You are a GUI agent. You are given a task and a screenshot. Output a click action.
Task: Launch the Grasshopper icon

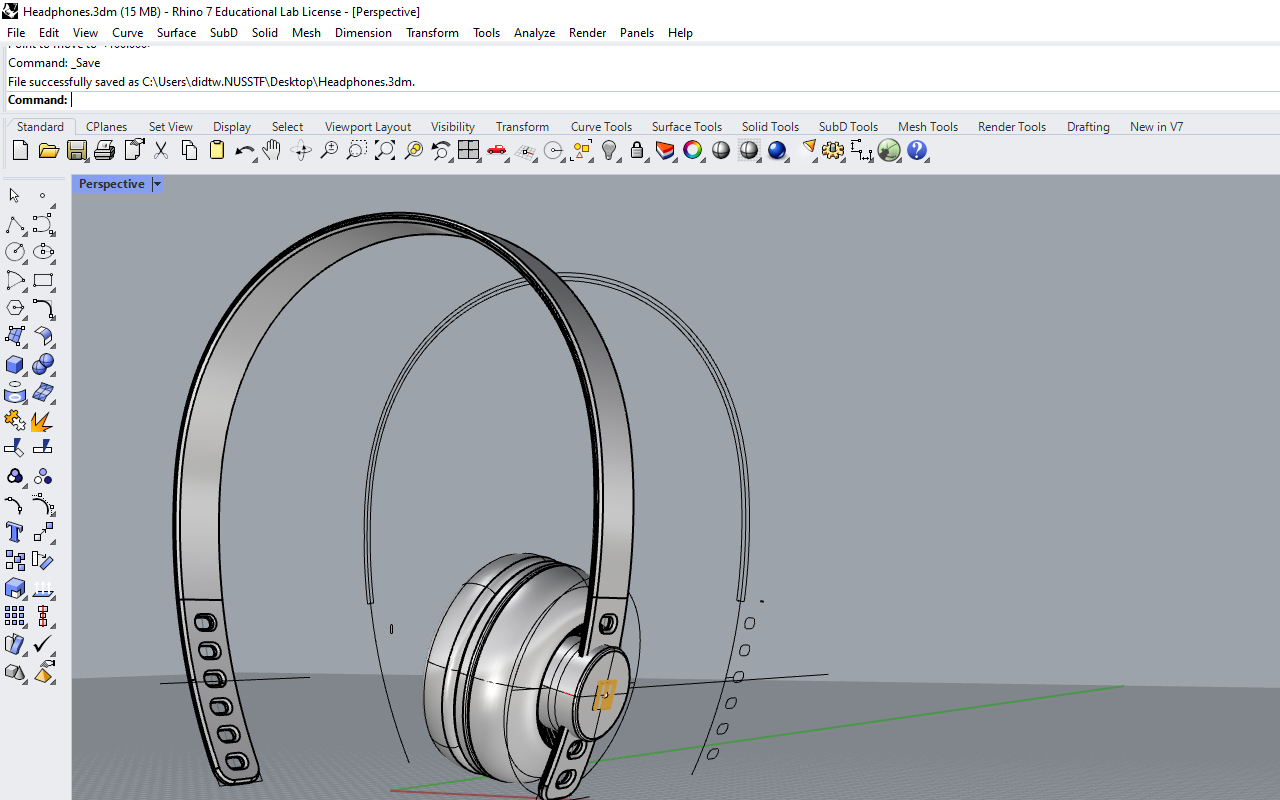[x=889, y=151]
